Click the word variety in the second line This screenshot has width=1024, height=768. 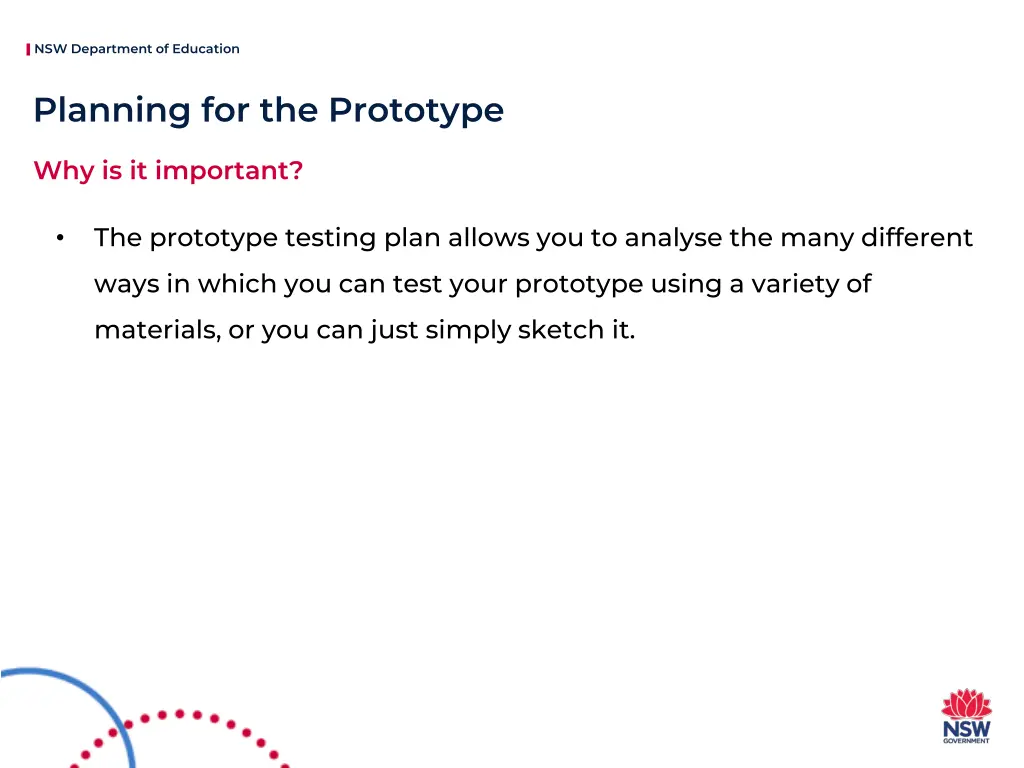[790, 284]
